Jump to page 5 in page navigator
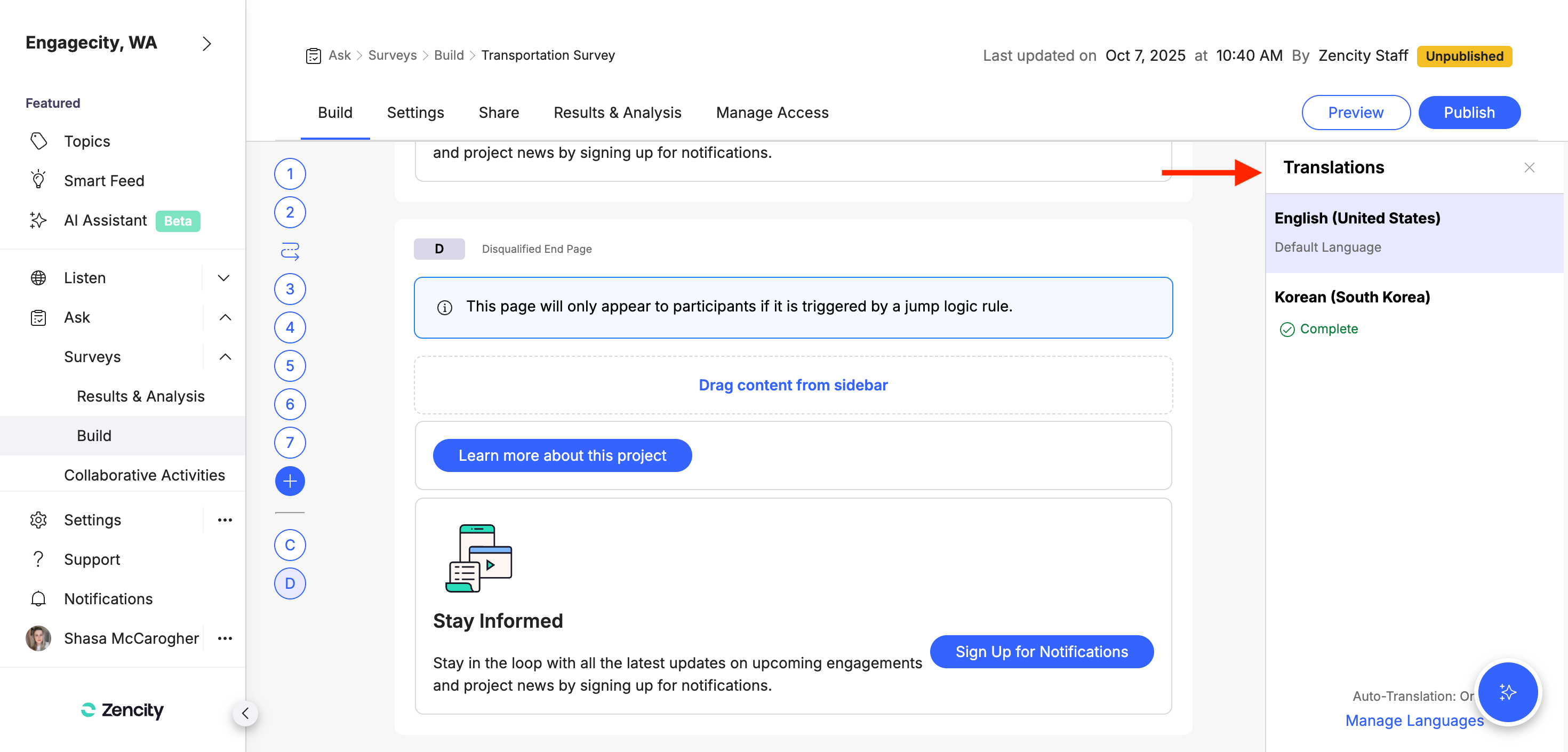Screen dimensions: 1568x752 coord(290,366)
